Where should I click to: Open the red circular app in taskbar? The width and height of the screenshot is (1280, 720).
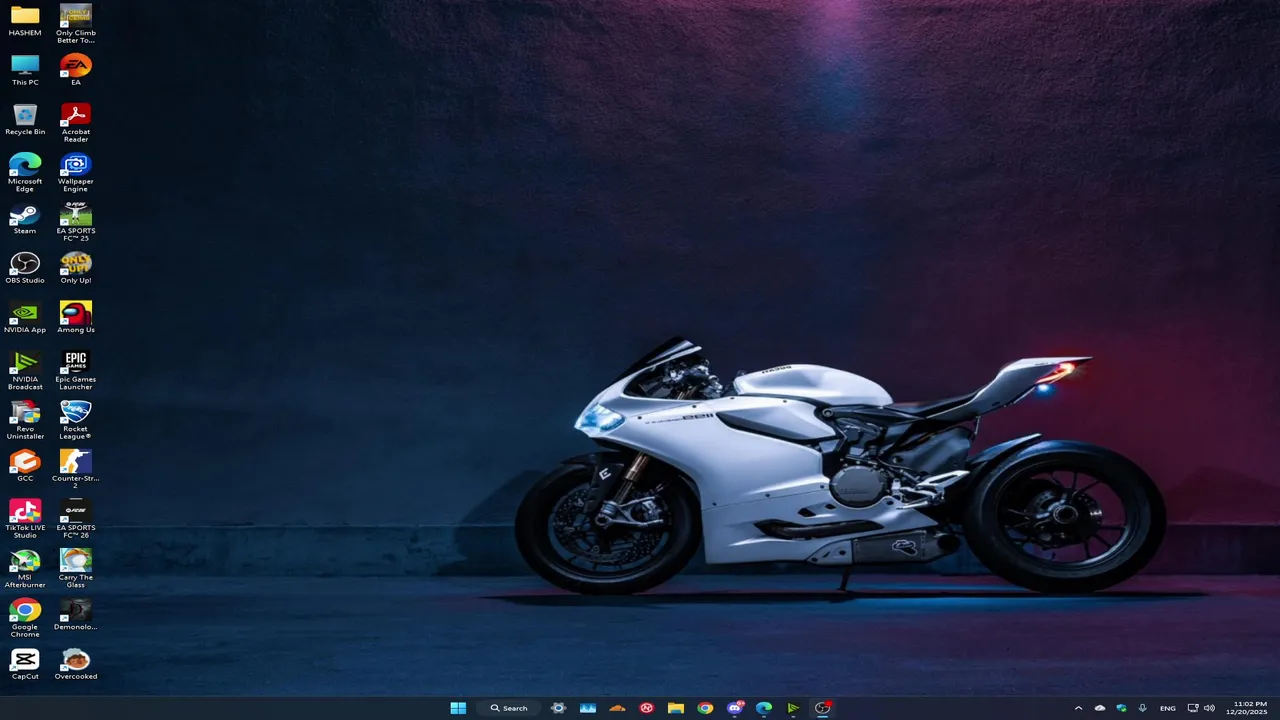point(647,708)
